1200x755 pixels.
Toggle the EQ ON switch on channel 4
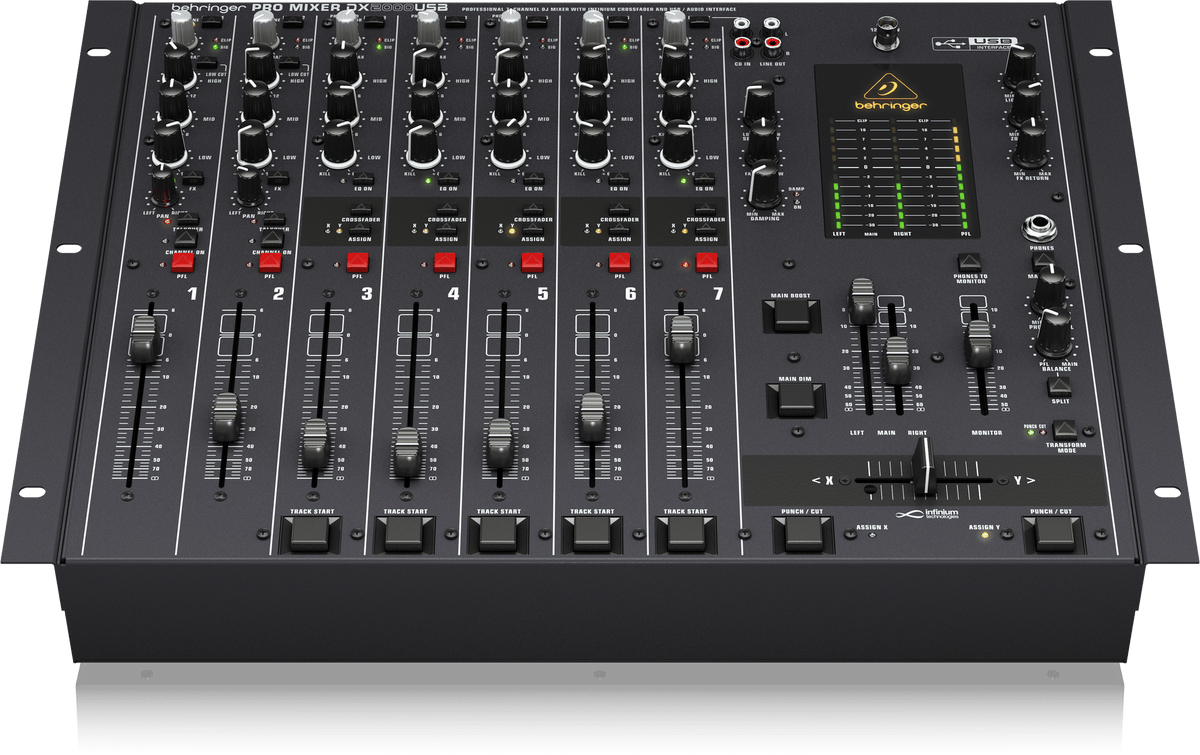point(448,179)
